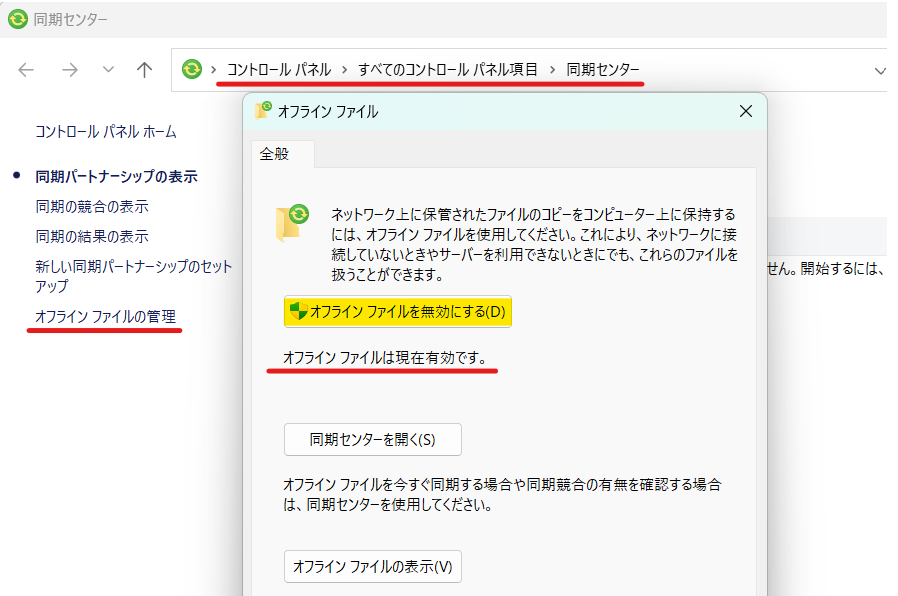Click the green Sync Center icon in the title bar
This screenshot has width=898, height=596.
tap(16, 17)
